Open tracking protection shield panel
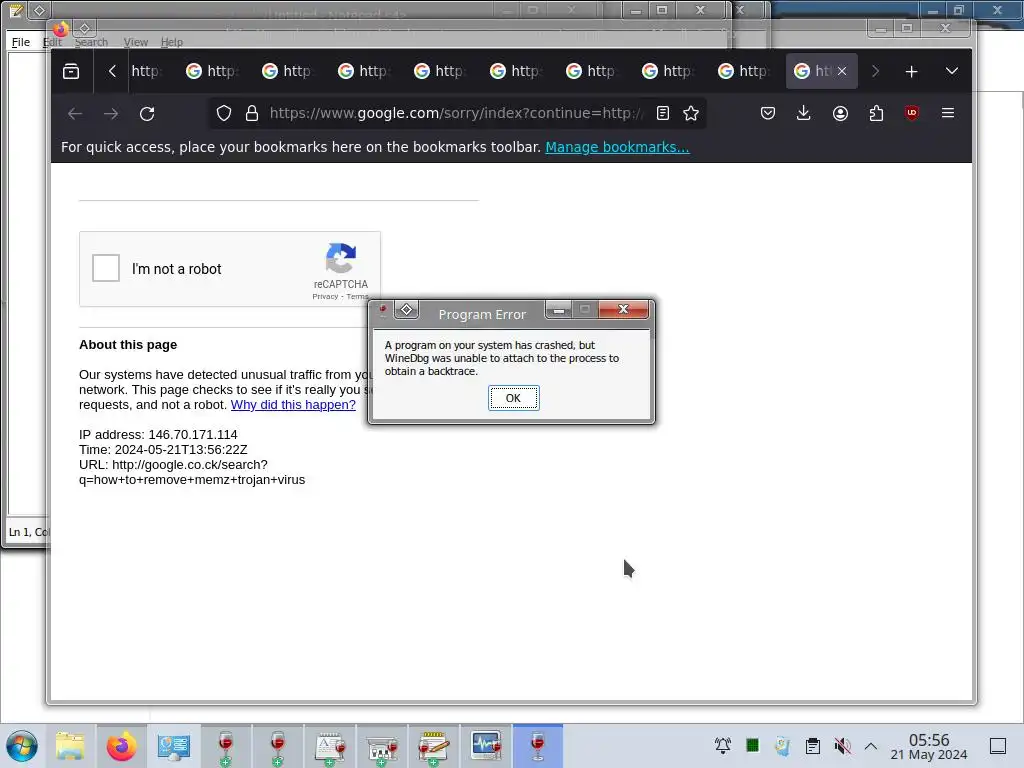 [224, 114]
